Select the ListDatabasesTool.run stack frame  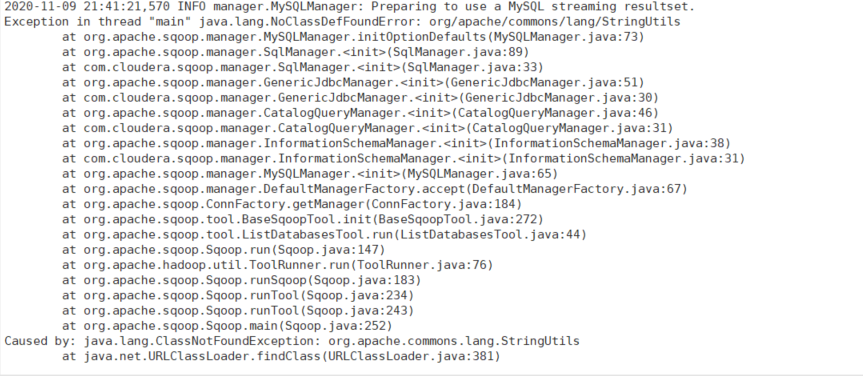point(324,235)
